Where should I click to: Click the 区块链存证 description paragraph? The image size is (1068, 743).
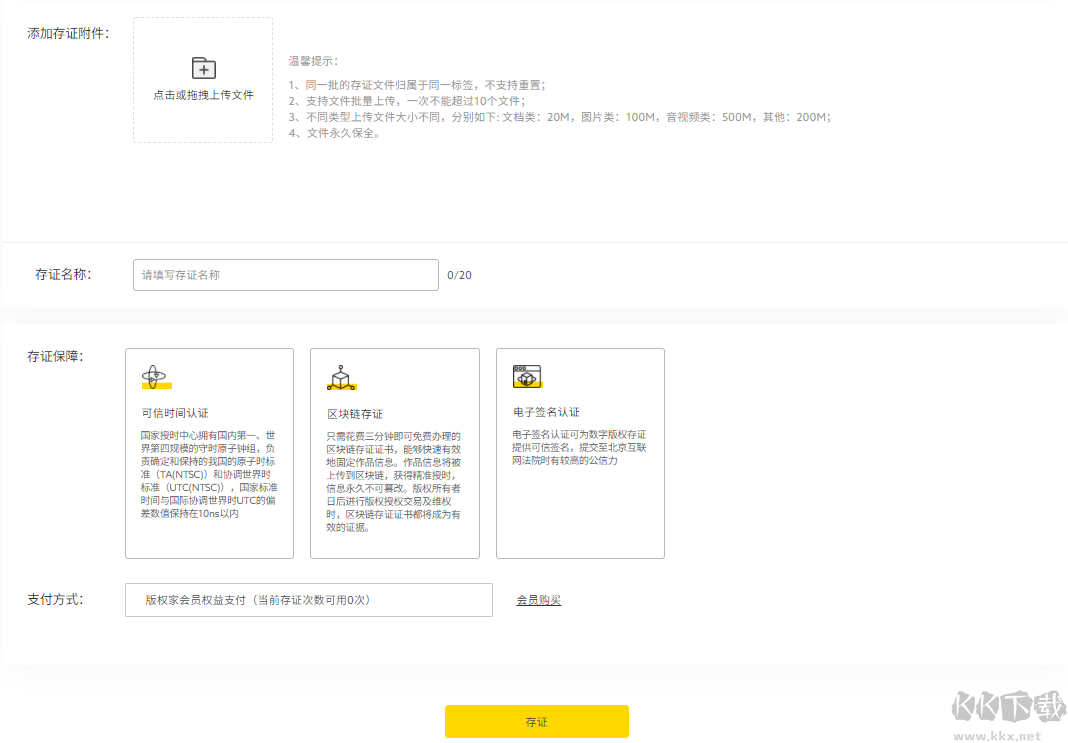pos(394,482)
